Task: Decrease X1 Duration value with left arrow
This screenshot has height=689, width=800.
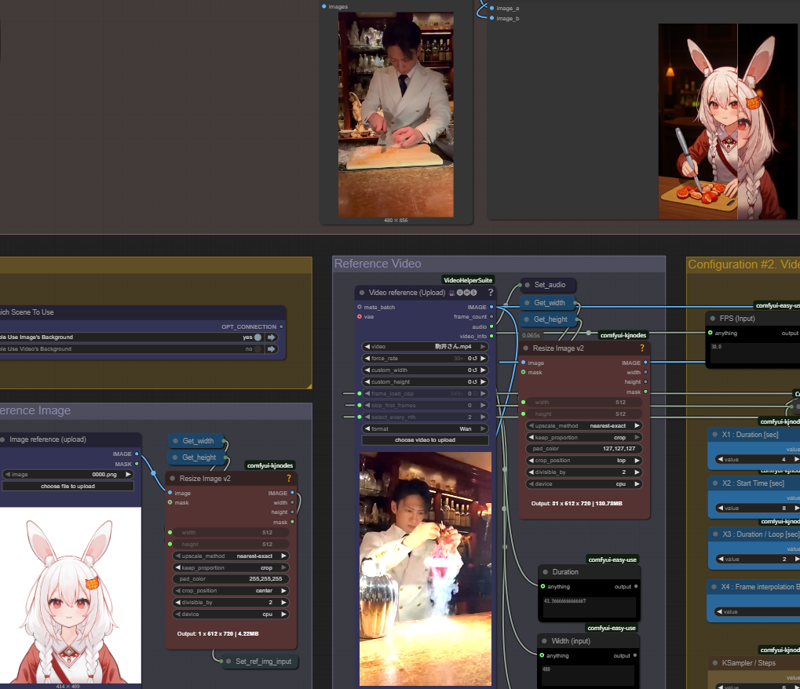Action: click(x=720, y=459)
